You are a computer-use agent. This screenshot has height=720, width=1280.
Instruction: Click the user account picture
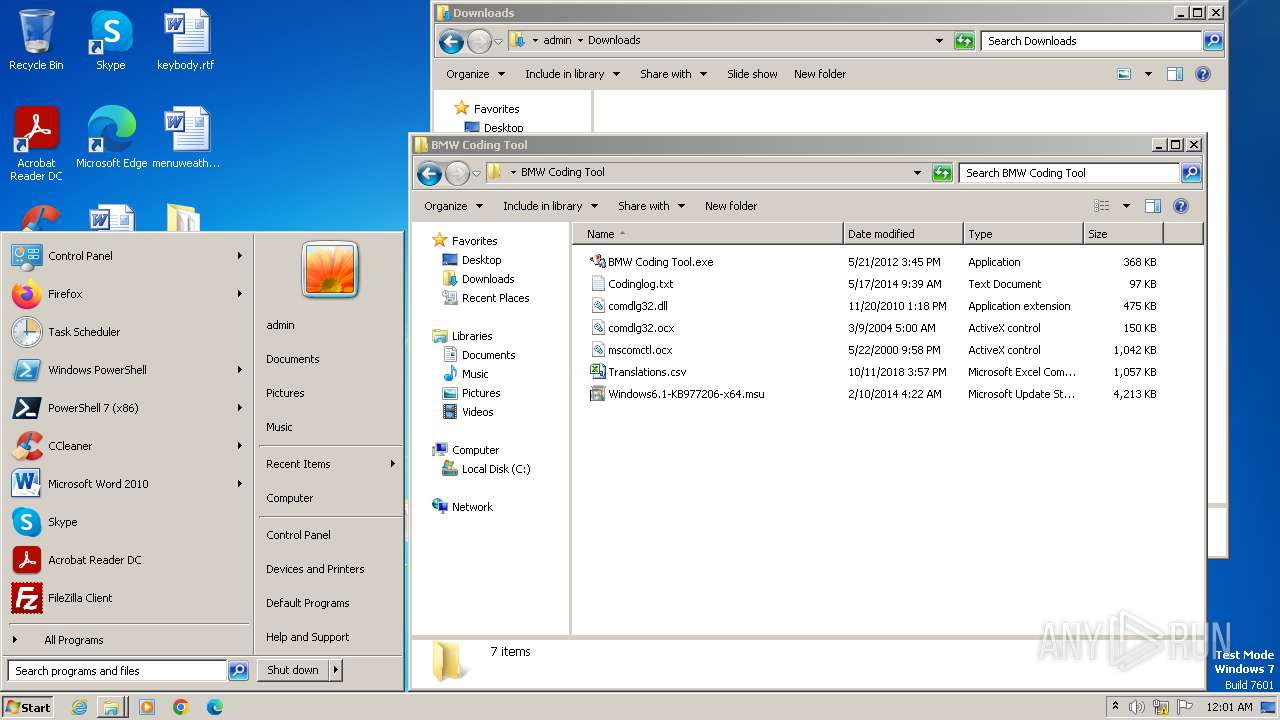[330, 269]
